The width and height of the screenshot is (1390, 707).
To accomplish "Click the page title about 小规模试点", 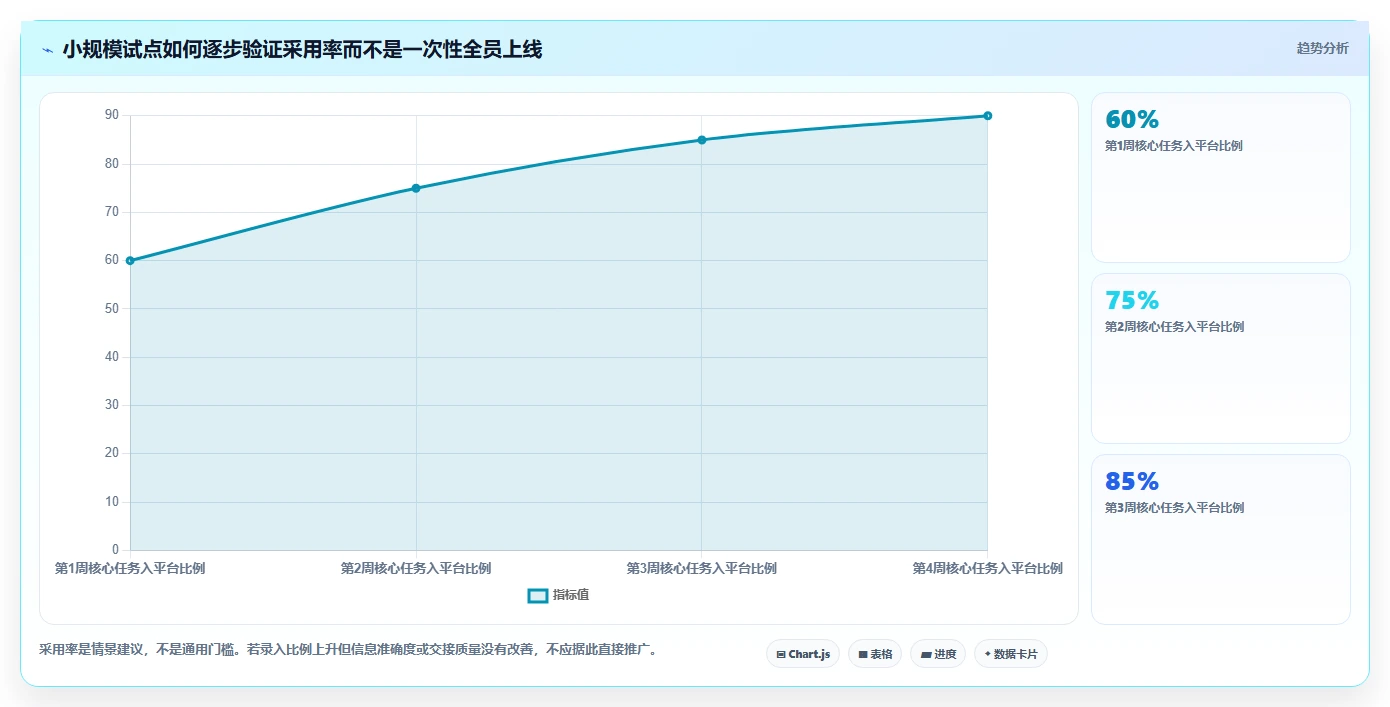I will (302, 49).
